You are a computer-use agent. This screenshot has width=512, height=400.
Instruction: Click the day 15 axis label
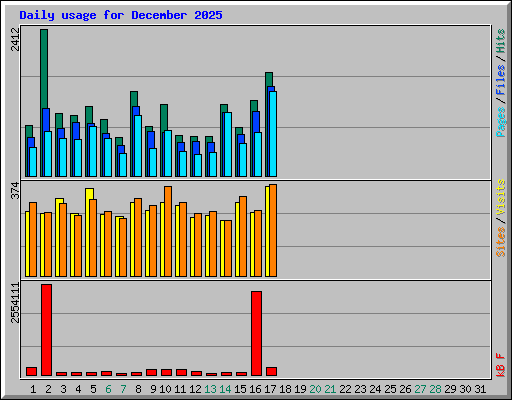point(240,389)
